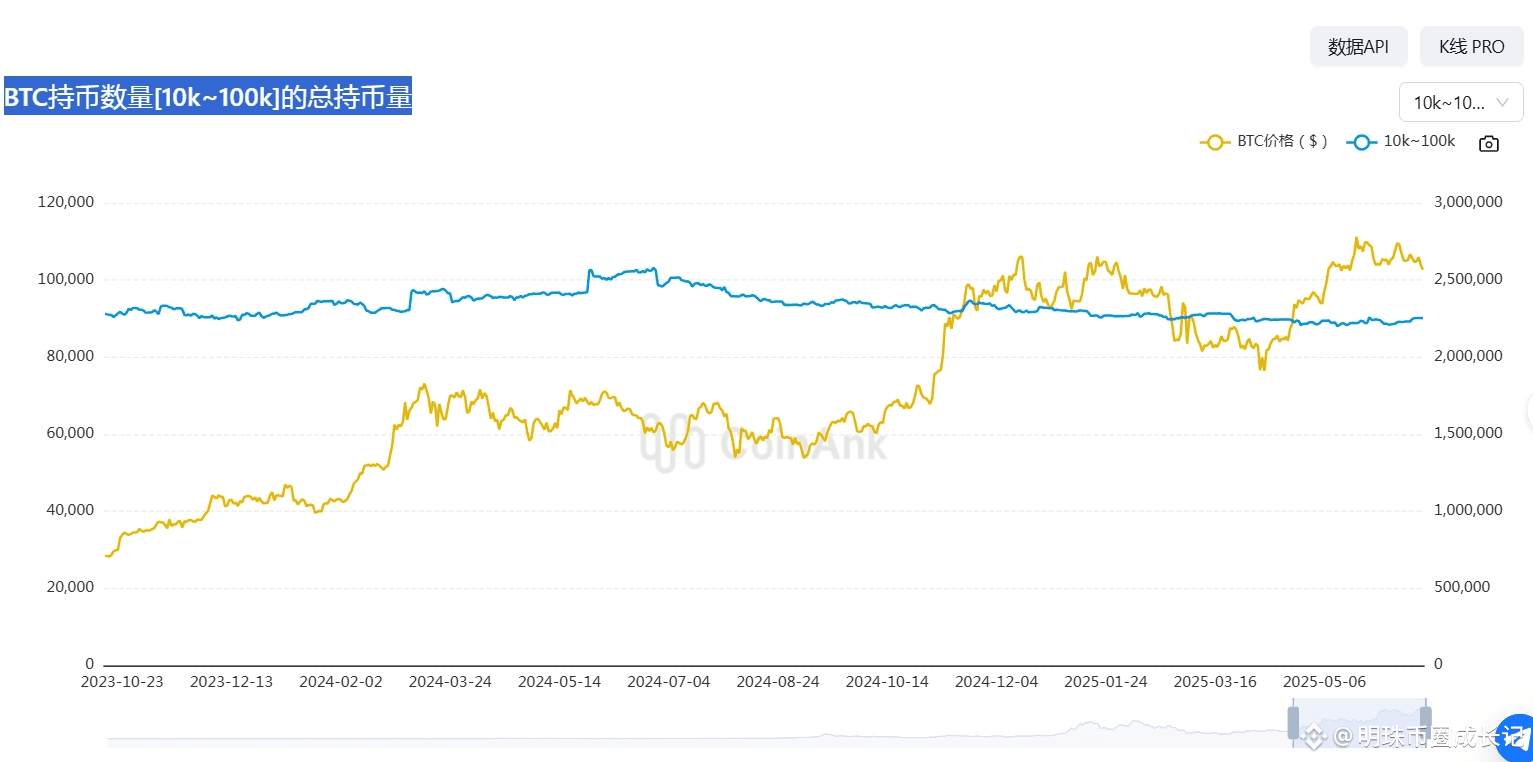Click the right handle of the zoom slider

[1426, 722]
